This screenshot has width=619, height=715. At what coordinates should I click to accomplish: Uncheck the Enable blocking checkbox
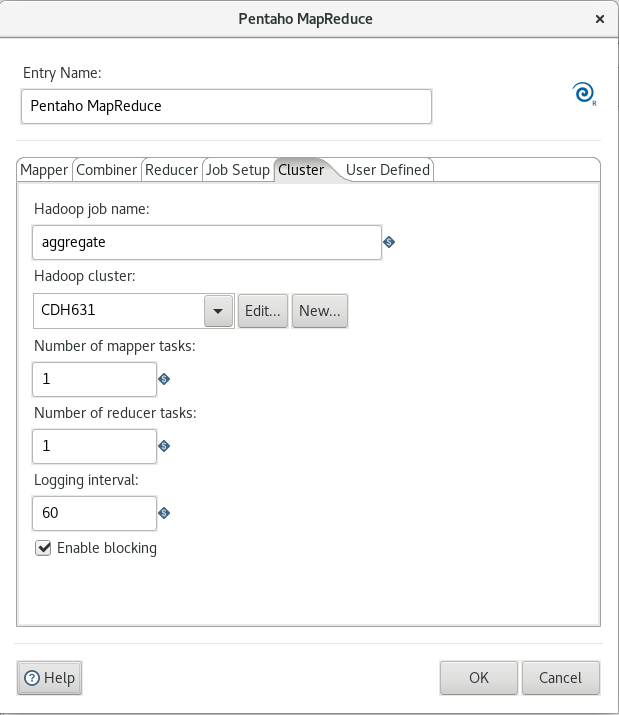[x=43, y=548]
